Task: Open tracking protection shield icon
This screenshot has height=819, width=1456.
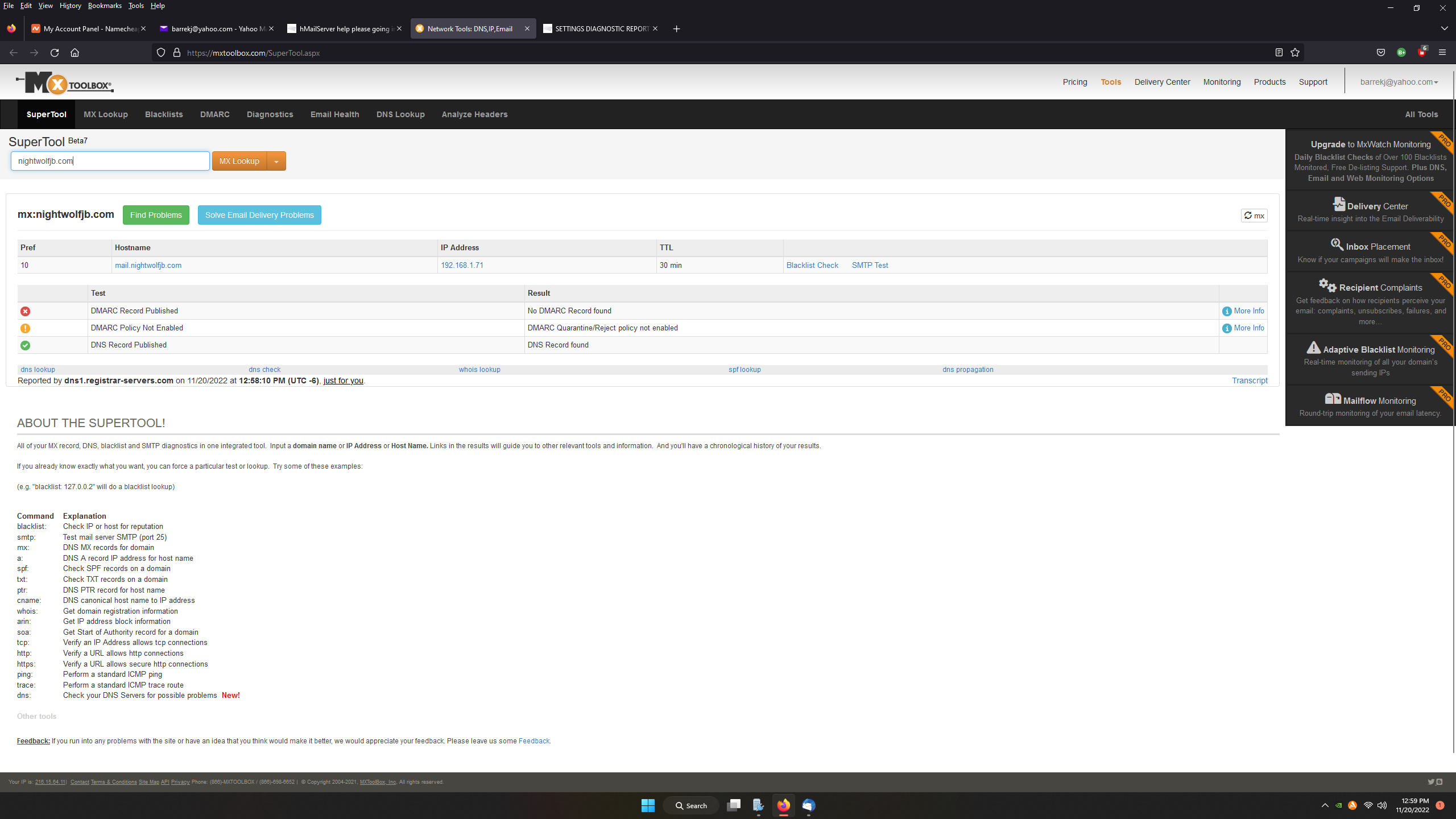Action: pyautogui.click(x=161, y=52)
